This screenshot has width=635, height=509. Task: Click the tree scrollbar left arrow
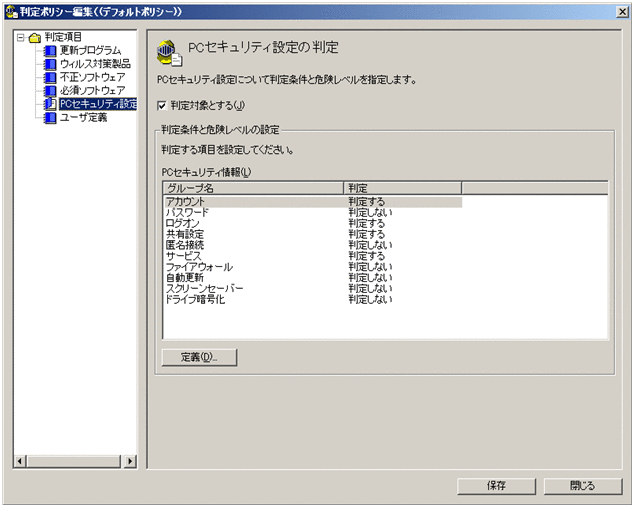(x=20, y=461)
